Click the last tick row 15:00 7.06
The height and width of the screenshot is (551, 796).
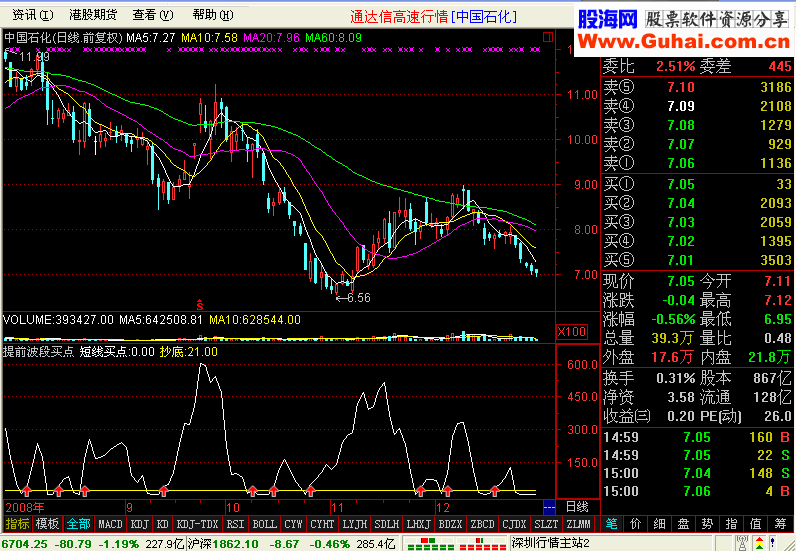tap(696, 491)
